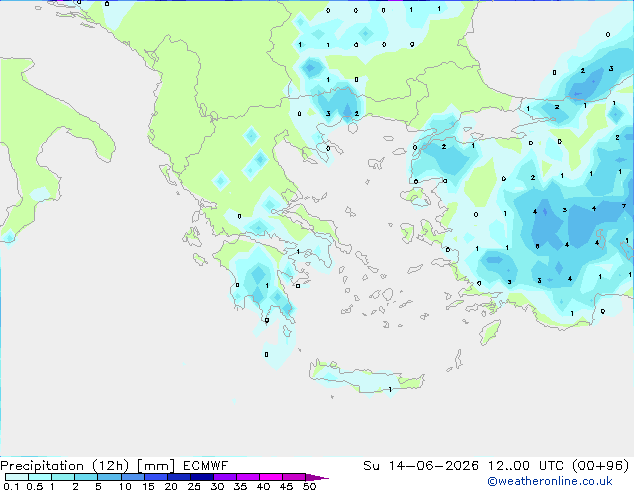
Task: Click the legend value label '20'
Action: tap(171, 486)
